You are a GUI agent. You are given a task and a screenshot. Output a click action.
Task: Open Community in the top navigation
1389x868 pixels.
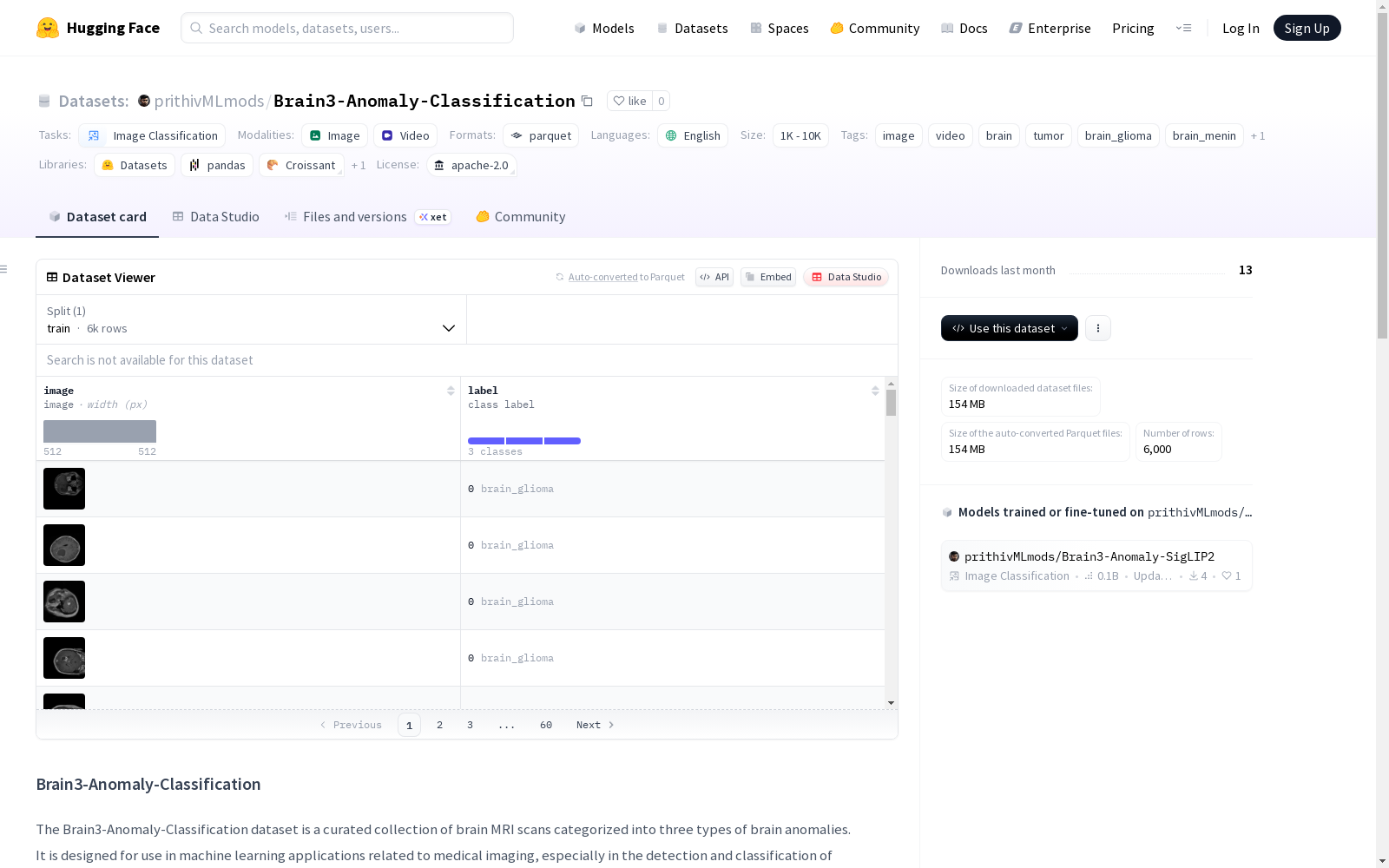(875, 28)
